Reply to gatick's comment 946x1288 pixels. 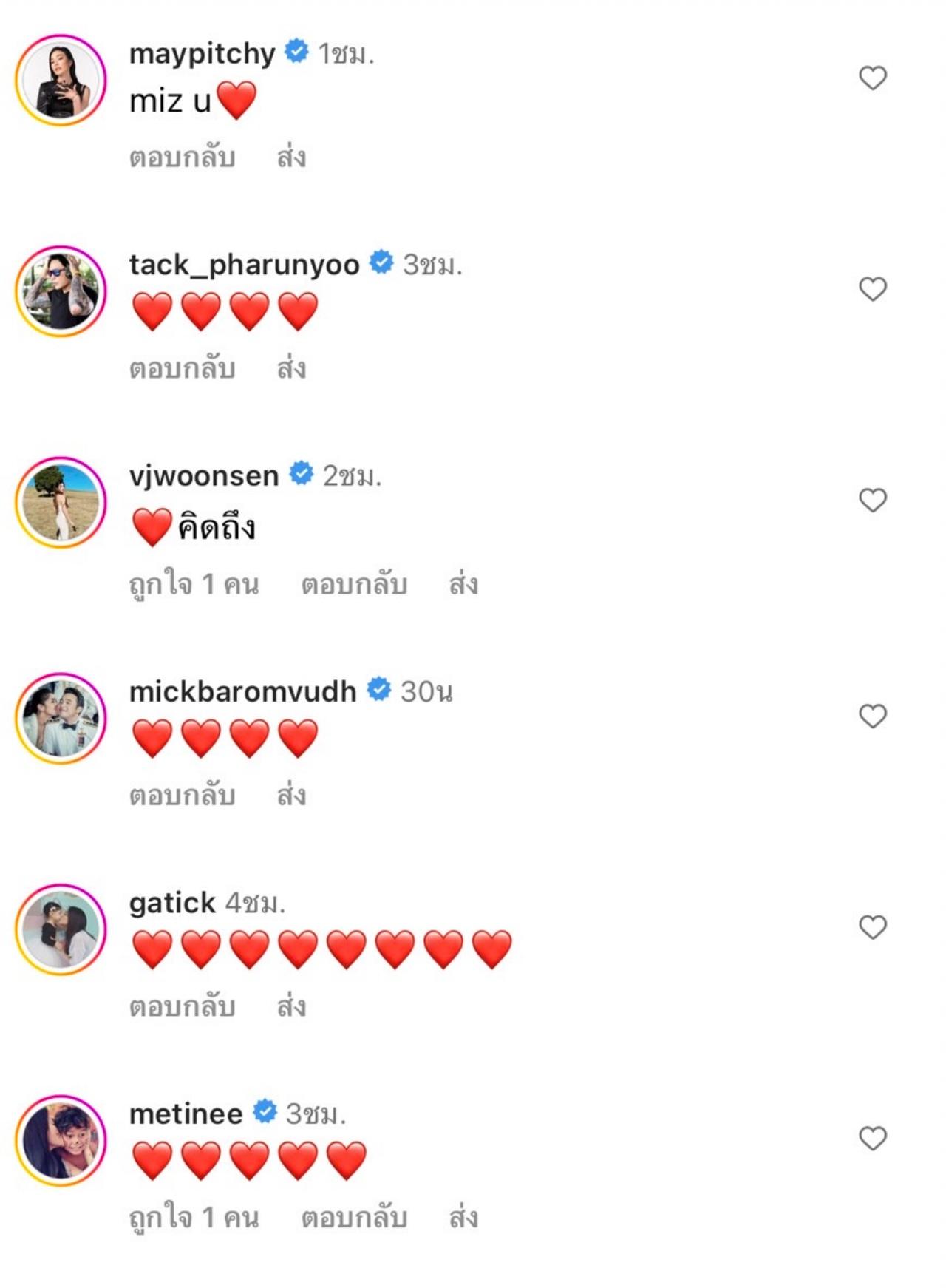click(x=182, y=1007)
